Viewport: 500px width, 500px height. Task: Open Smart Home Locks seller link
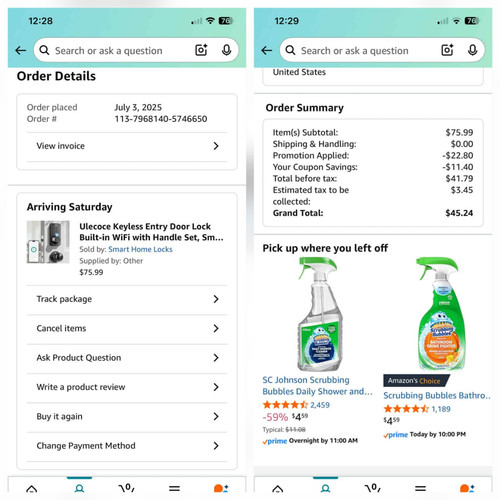tap(140, 249)
